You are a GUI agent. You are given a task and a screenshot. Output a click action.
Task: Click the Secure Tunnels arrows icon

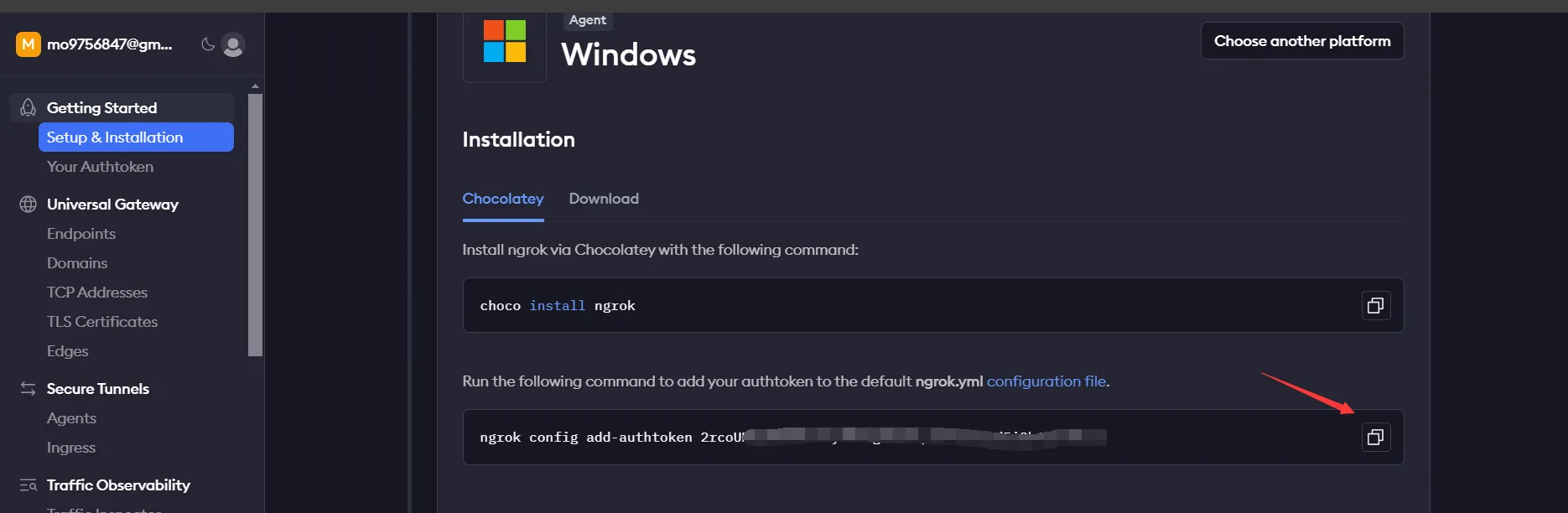29,388
